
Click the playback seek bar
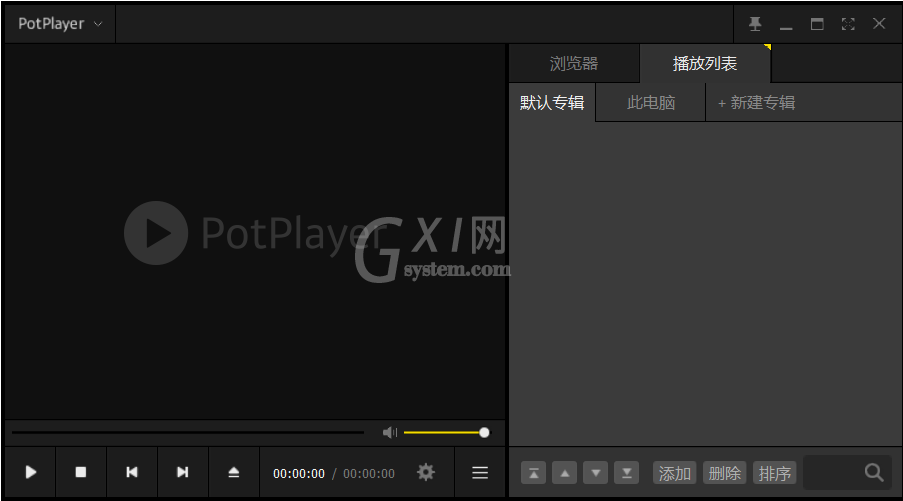[188, 432]
